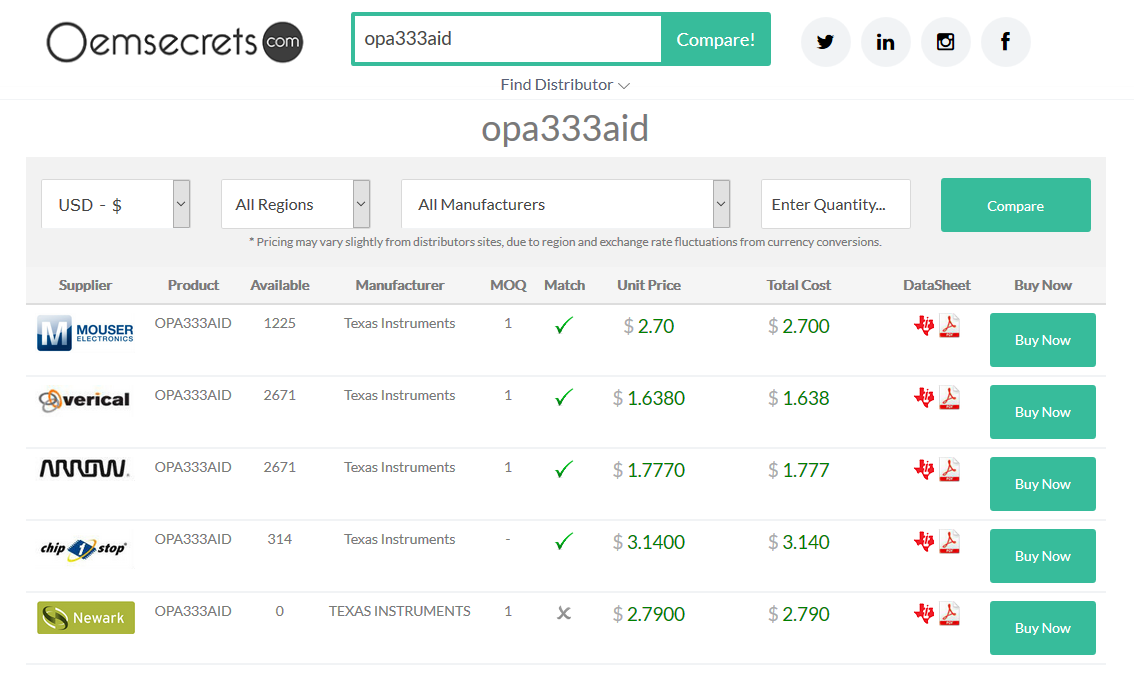
Task: Click Buy Now for Verical
Action: 1042,412
